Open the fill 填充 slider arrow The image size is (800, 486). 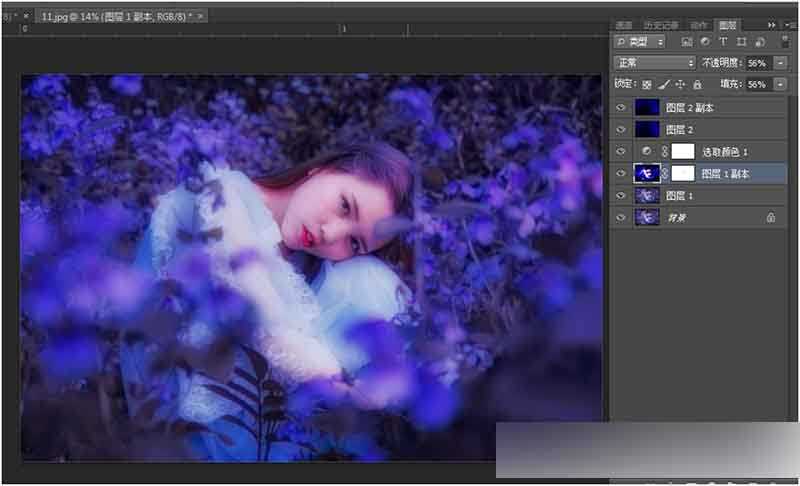pyautogui.click(x=780, y=85)
